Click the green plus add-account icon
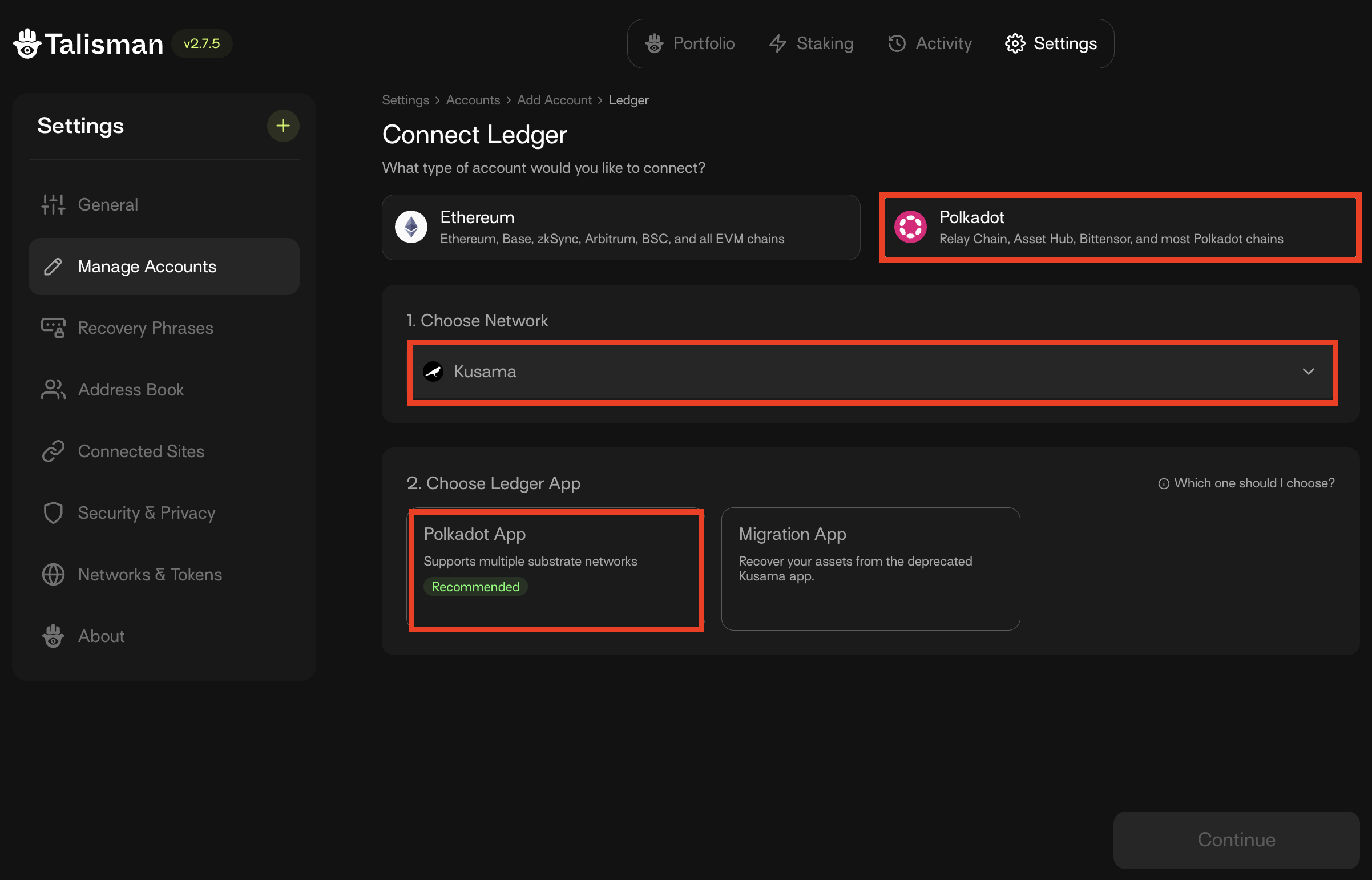Screen dimensions: 1372x880 [x=283, y=126]
